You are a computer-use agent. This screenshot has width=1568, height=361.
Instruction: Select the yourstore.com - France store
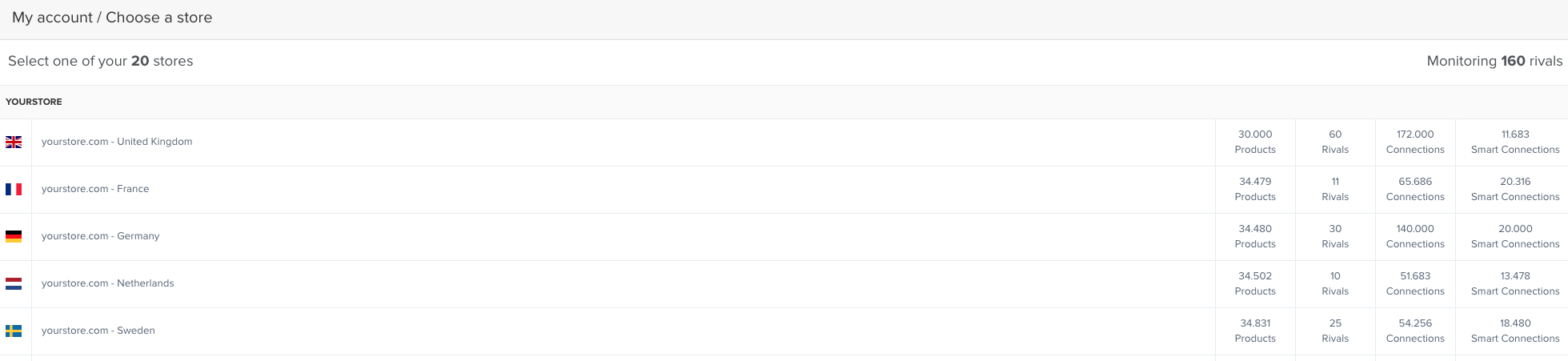pyautogui.click(x=95, y=189)
